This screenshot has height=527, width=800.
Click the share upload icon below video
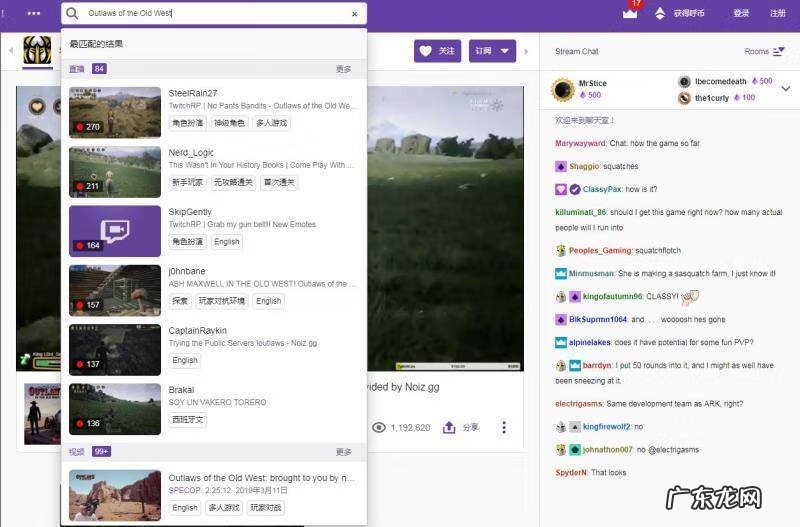[449, 427]
